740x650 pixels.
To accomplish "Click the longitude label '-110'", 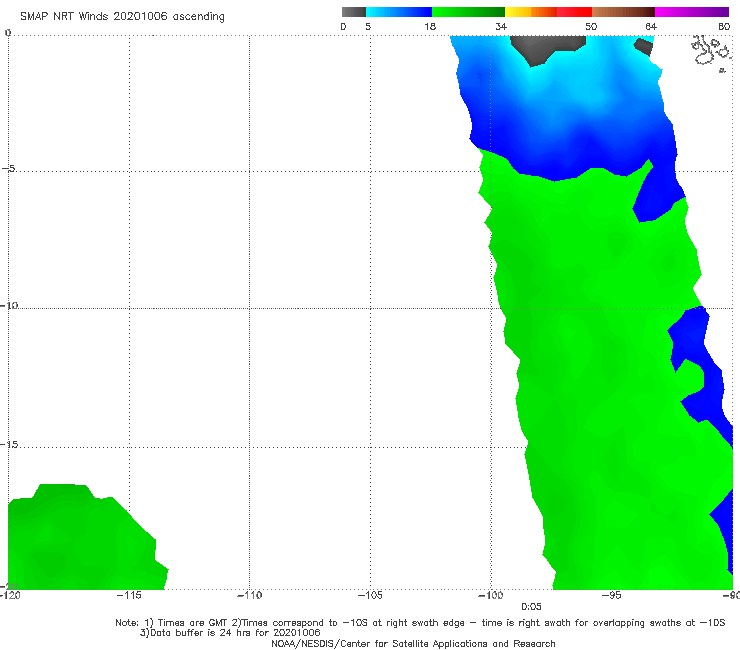I will coord(249,595).
